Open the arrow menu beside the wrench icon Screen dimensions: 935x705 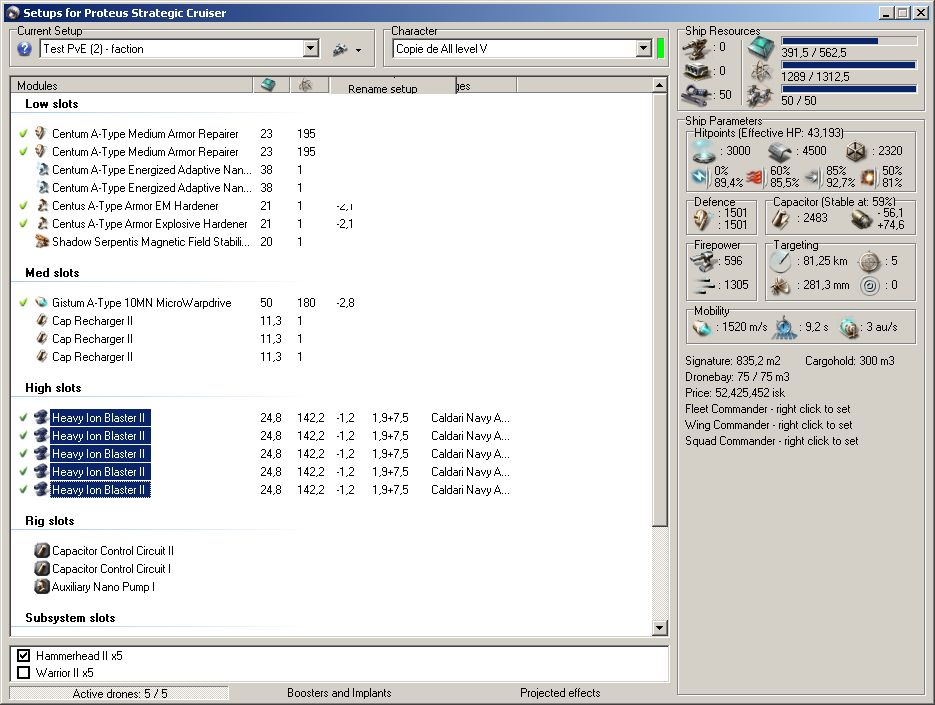(358, 50)
